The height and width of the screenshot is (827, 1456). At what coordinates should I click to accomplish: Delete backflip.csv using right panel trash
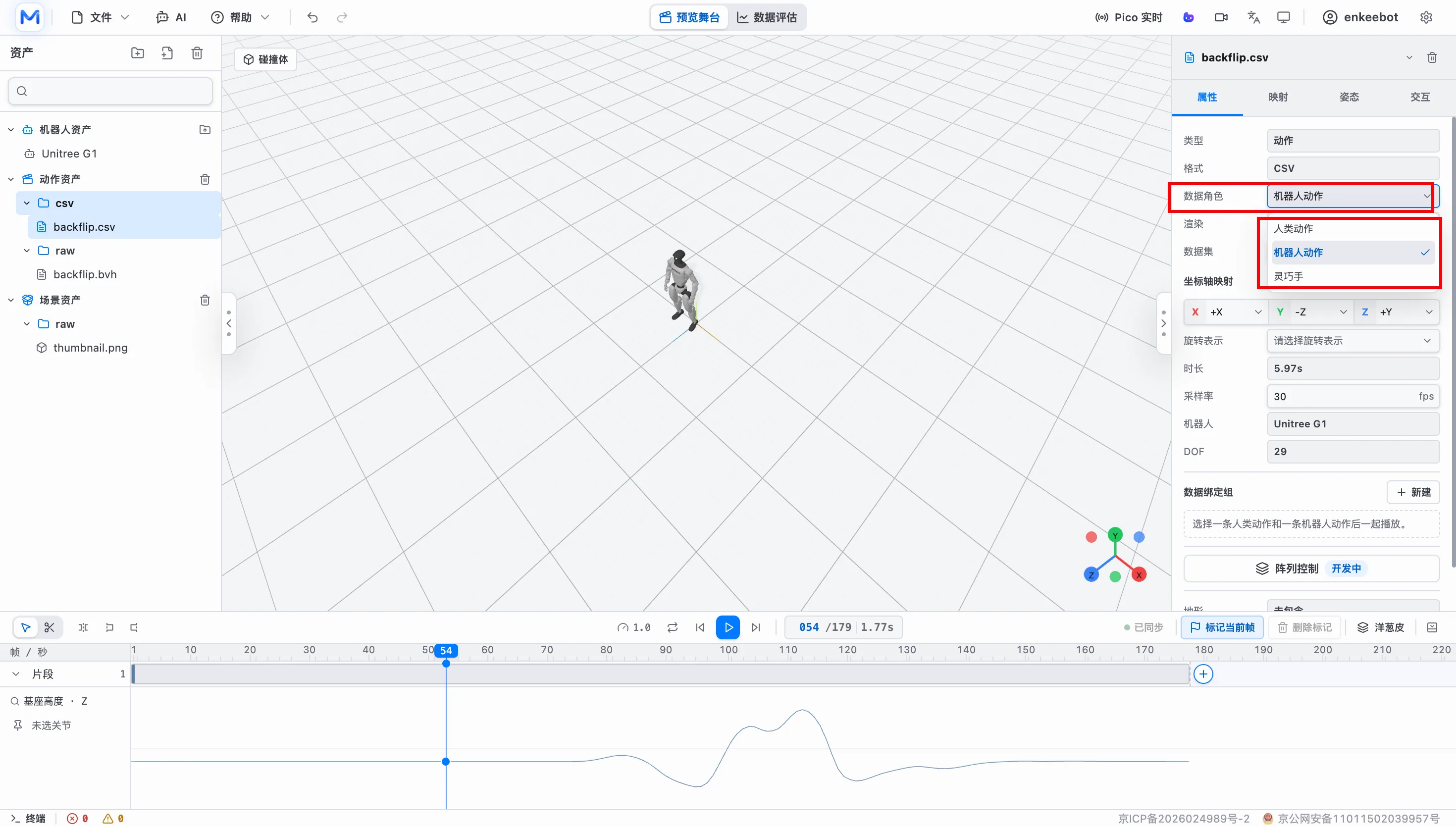click(x=1432, y=57)
